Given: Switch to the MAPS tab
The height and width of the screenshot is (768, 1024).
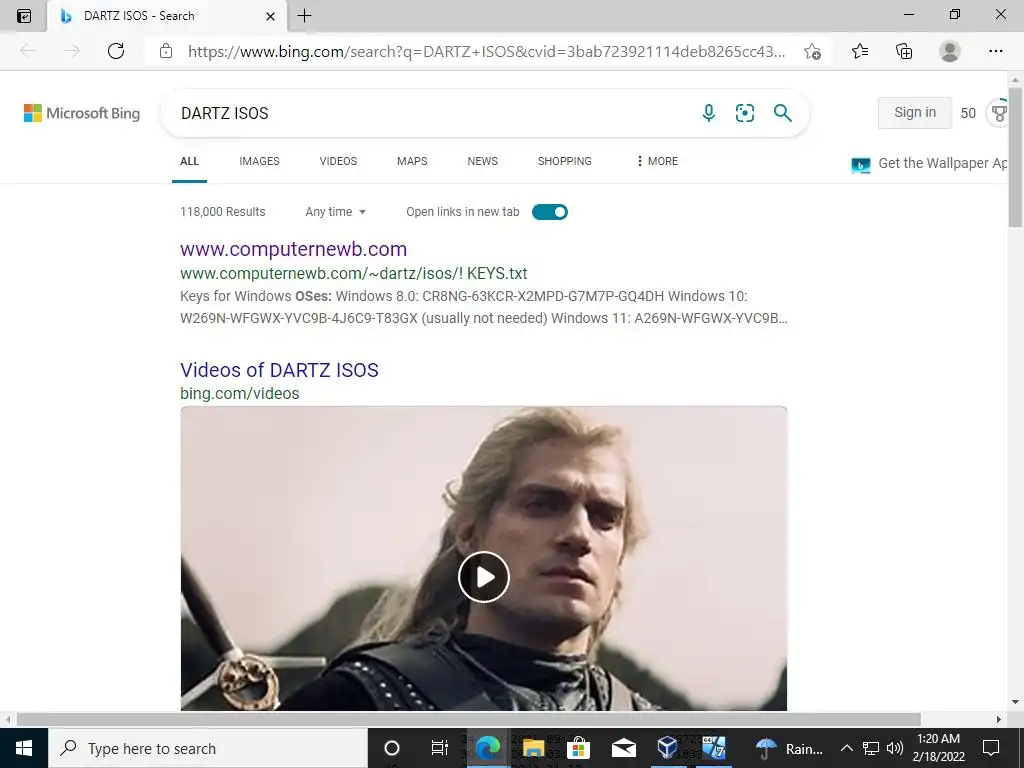Looking at the screenshot, I should click(x=412, y=161).
